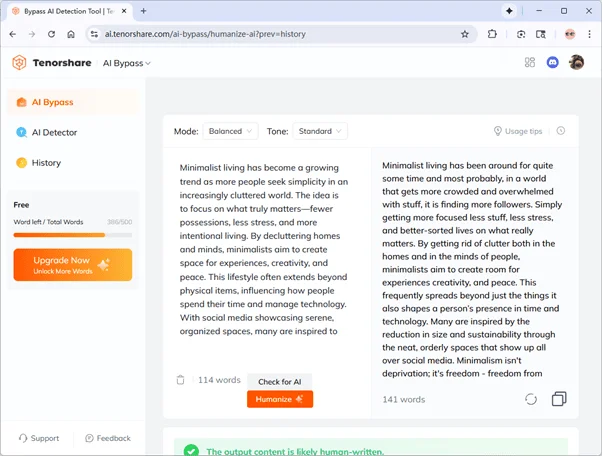Click the address bar URL
The height and width of the screenshot is (456, 602).
[205, 34]
